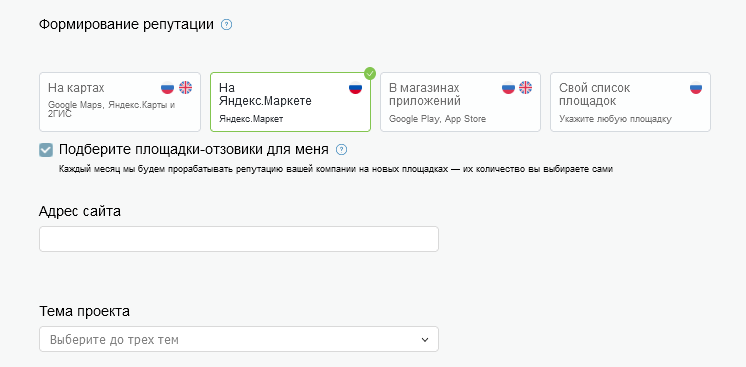This screenshot has height=367, width=746.
Task: Click the Тема проекта label
Action: [x=84, y=311]
